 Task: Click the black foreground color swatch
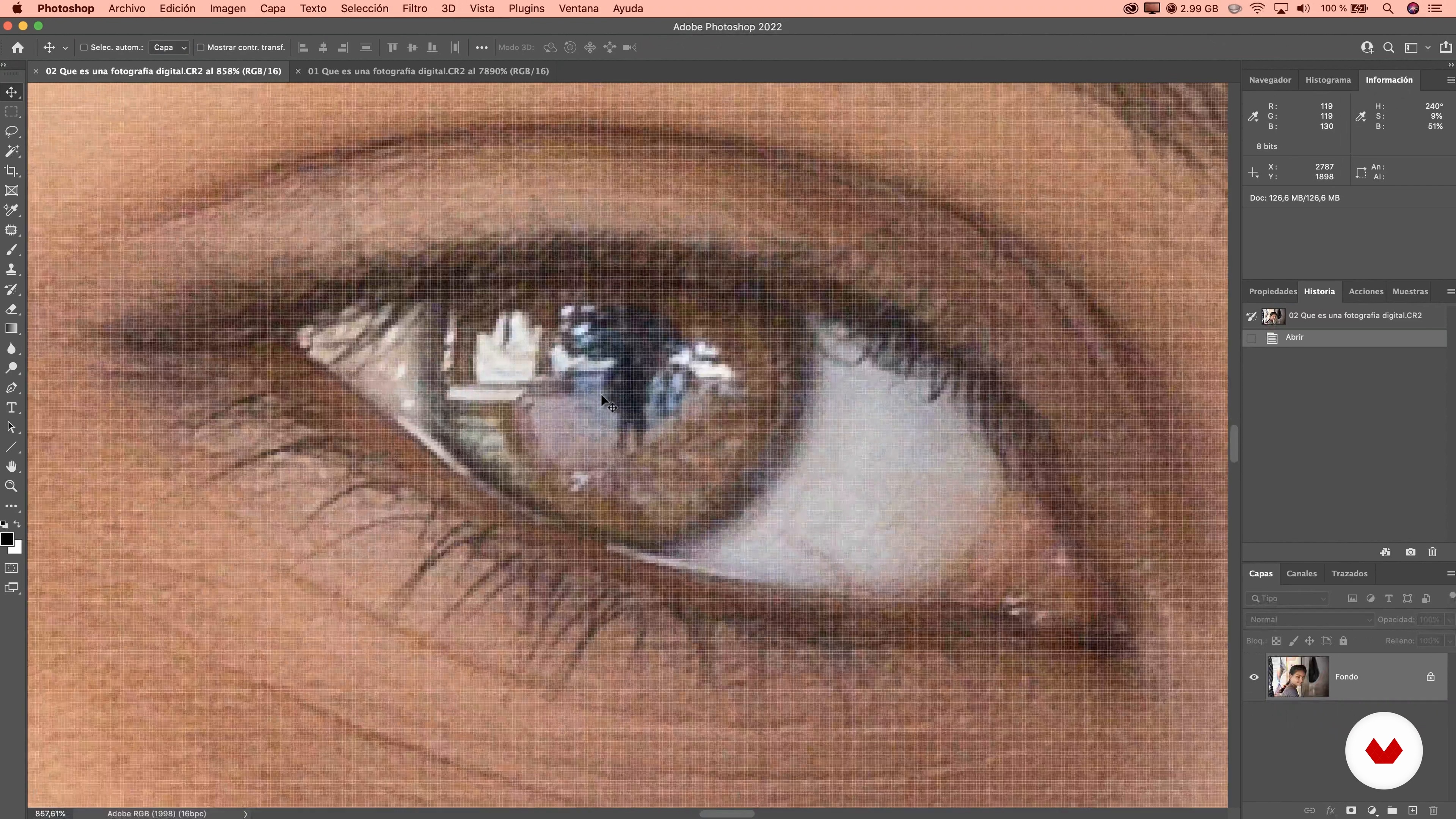point(7,539)
